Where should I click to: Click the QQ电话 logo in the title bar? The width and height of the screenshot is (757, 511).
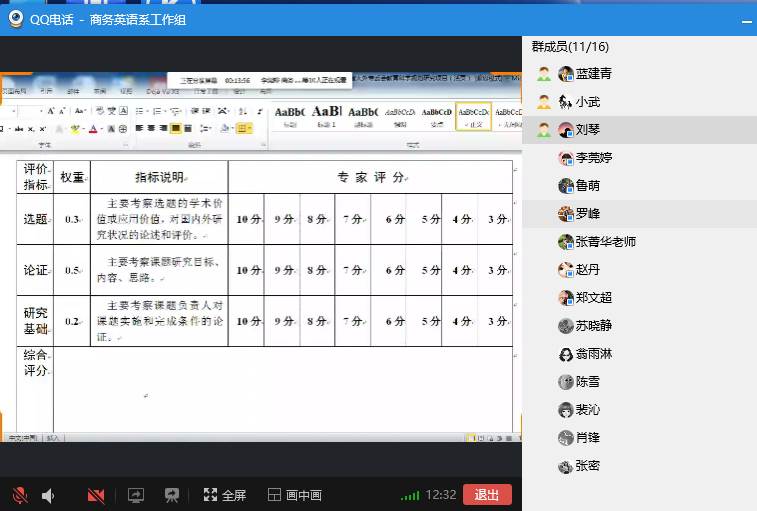pos(17,18)
